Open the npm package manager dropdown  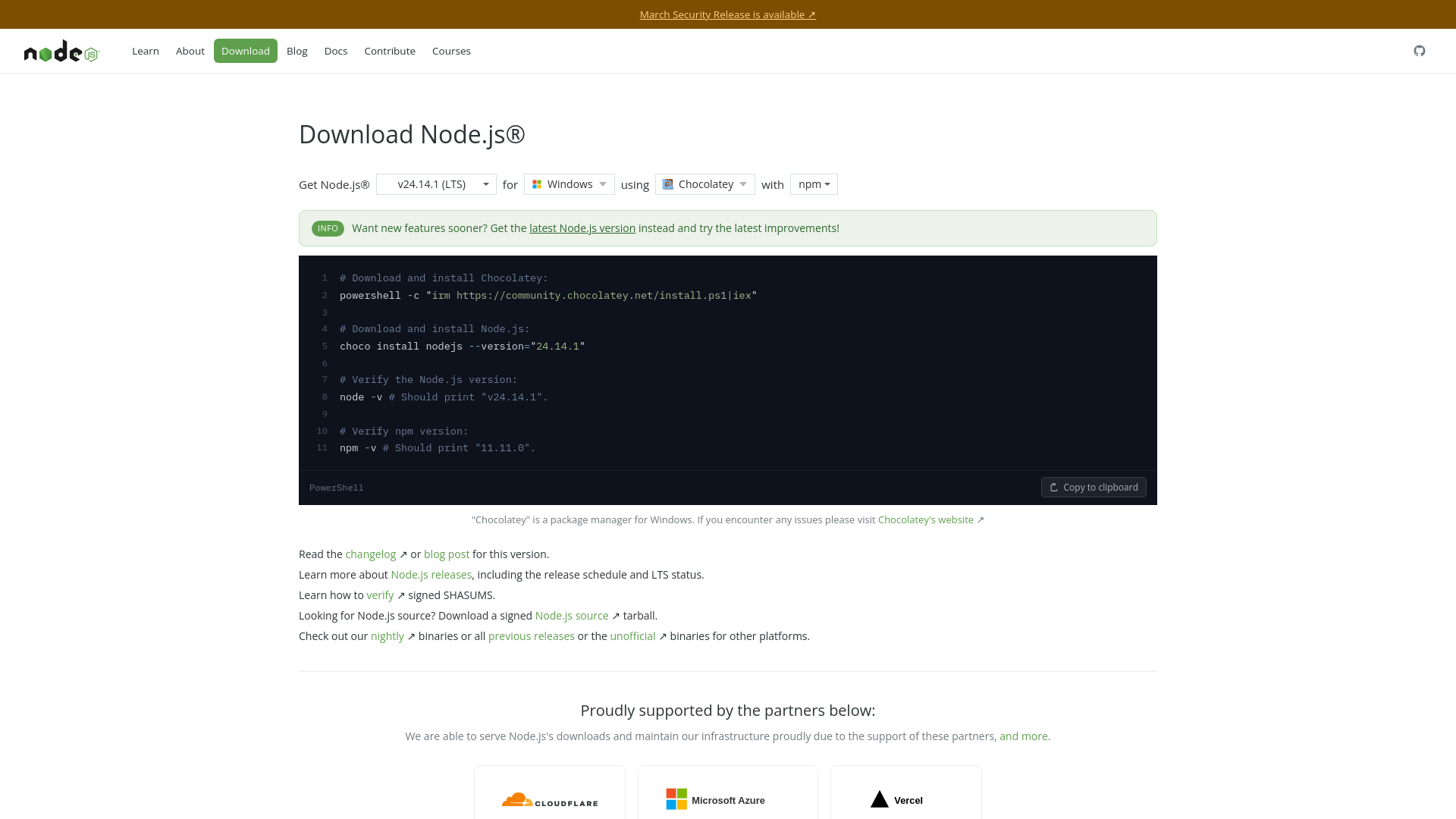pyautogui.click(x=814, y=184)
